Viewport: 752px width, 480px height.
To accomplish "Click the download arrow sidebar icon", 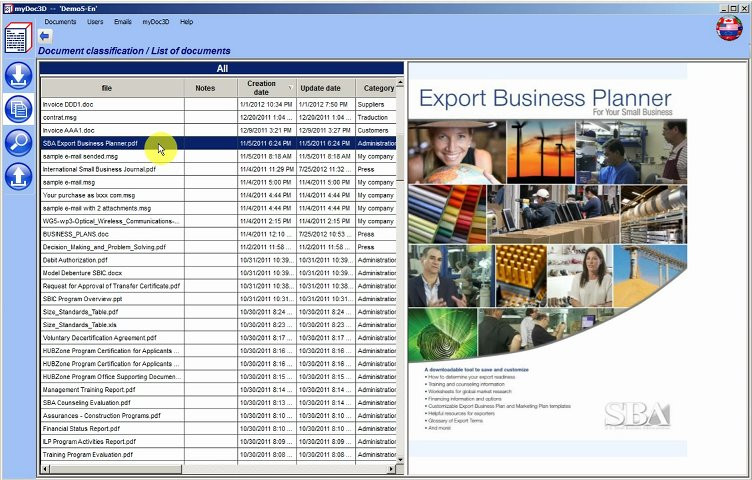I will (x=18, y=75).
